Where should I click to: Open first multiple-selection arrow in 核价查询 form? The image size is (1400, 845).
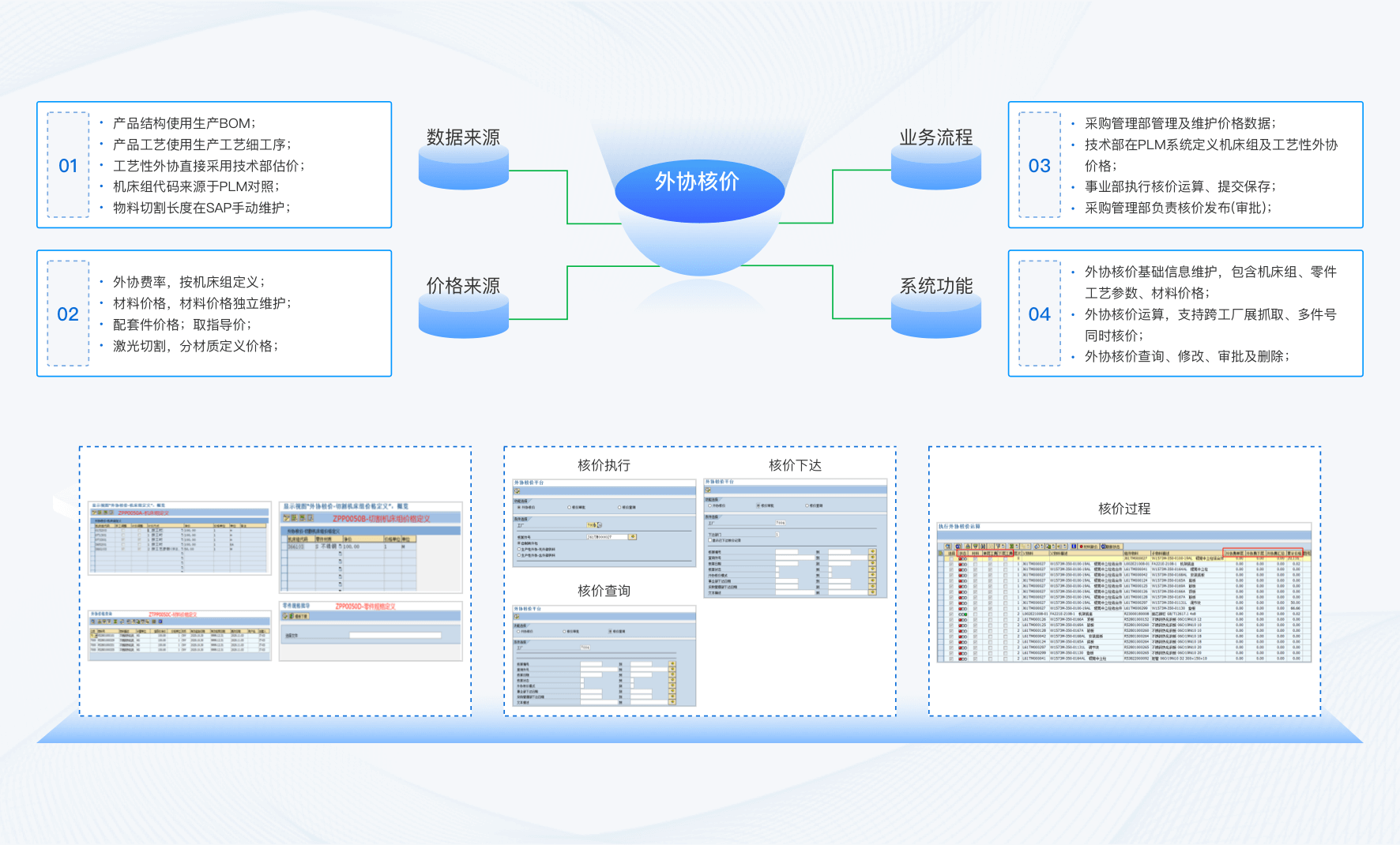(x=672, y=664)
